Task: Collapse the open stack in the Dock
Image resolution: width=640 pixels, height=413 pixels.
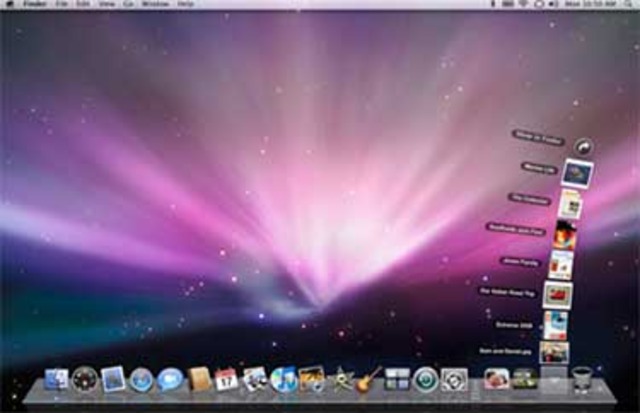Action: tap(554, 380)
